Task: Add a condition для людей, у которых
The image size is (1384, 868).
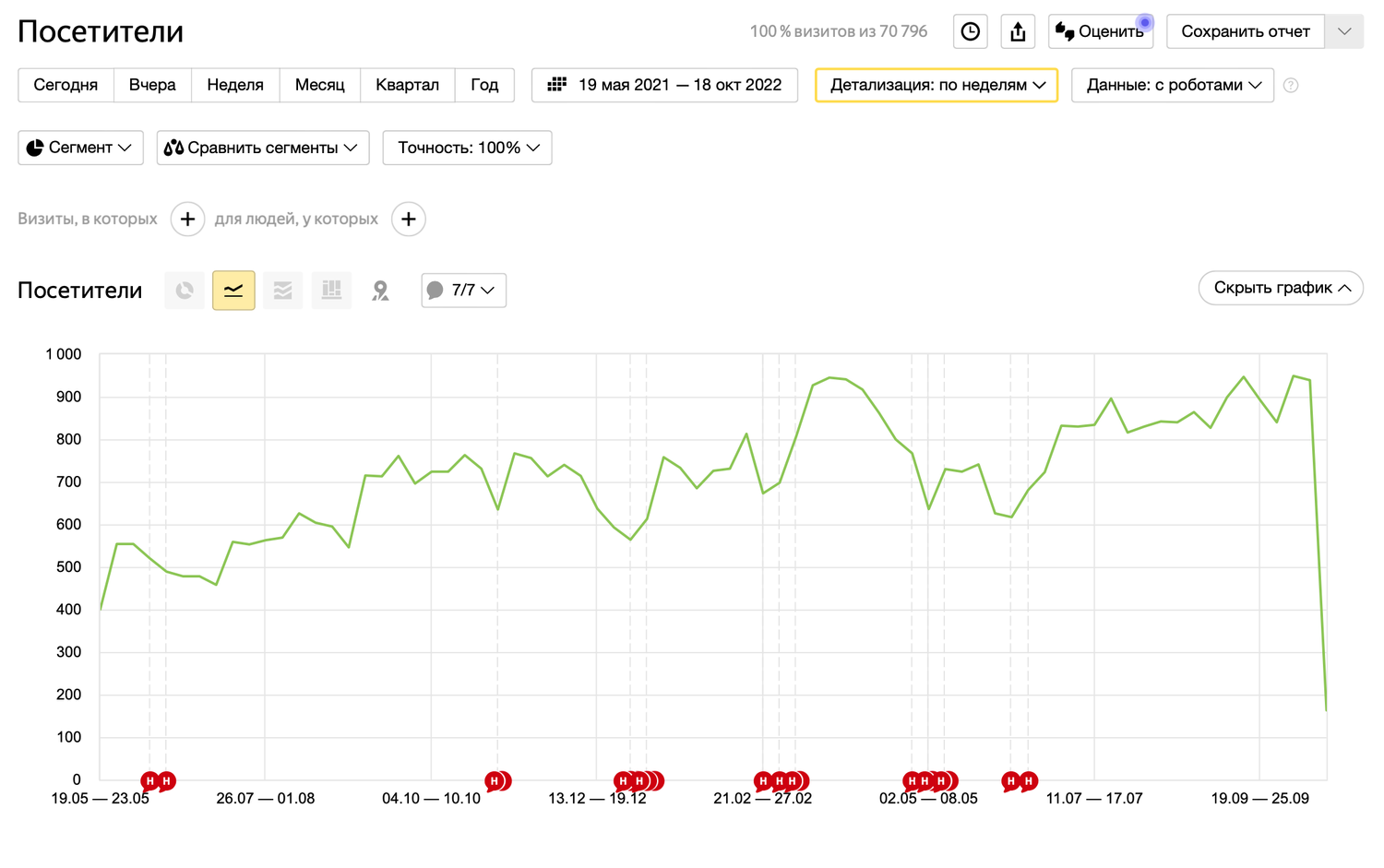Action: tap(409, 220)
